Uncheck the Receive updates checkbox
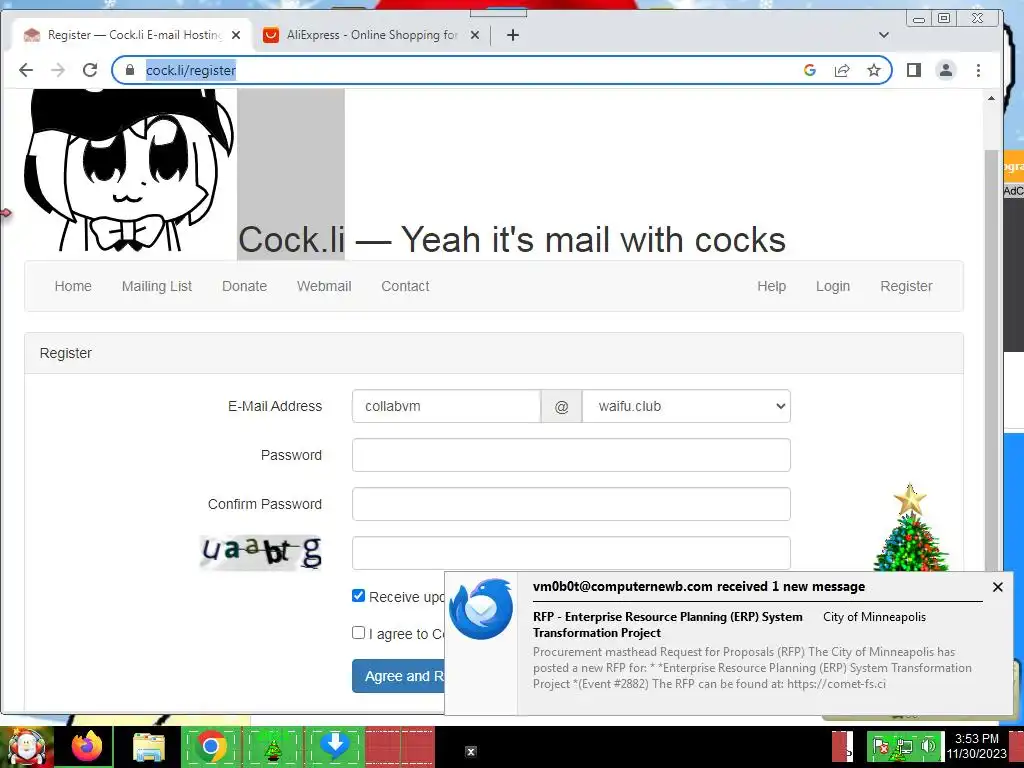The height and width of the screenshot is (768, 1024). tap(358, 596)
